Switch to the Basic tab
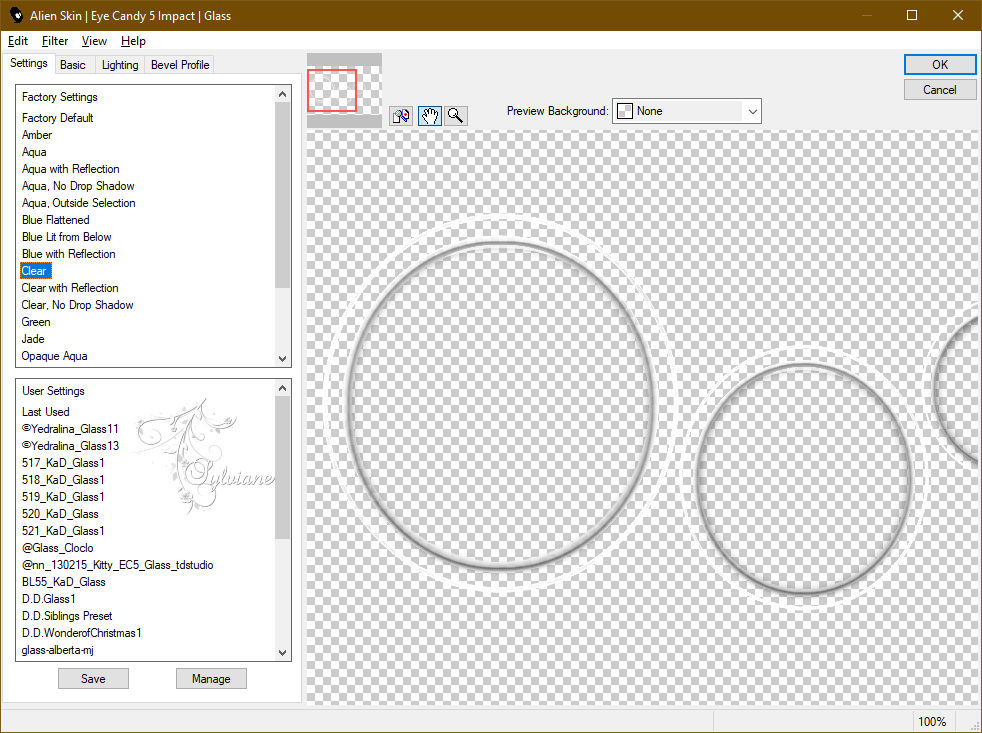This screenshot has height=733, width=982. click(x=73, y=65)
